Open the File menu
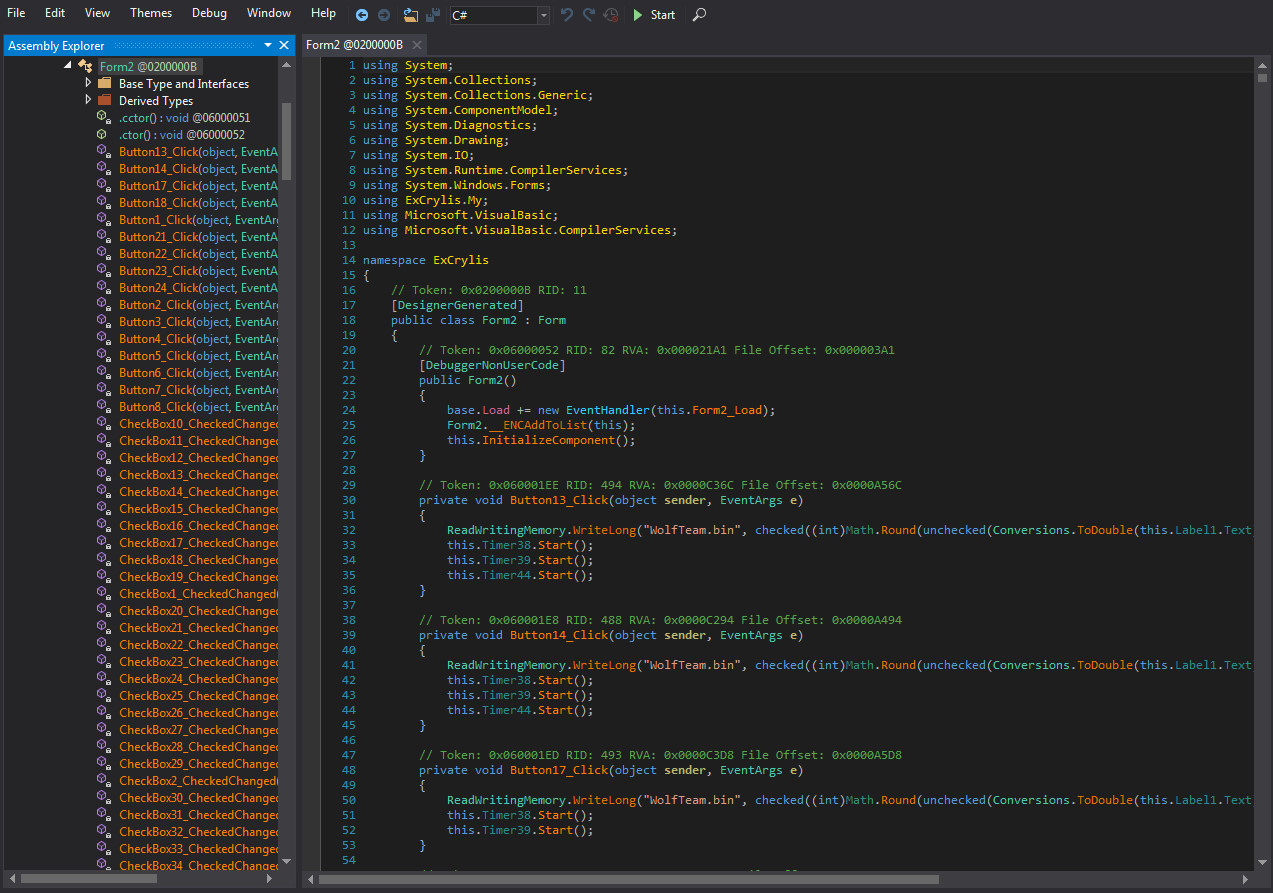The image size is (1273, 893). pyautogui.click(x=16, y=13)
